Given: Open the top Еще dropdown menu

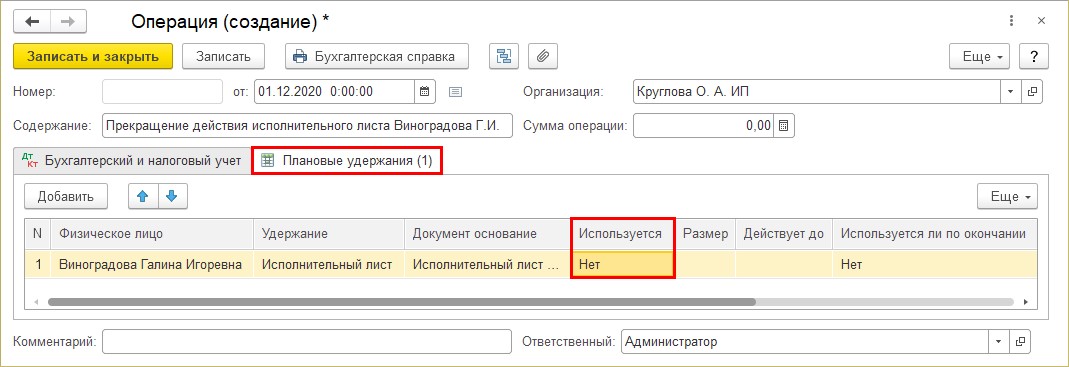Looking at the screenshot, I should 980,57.
